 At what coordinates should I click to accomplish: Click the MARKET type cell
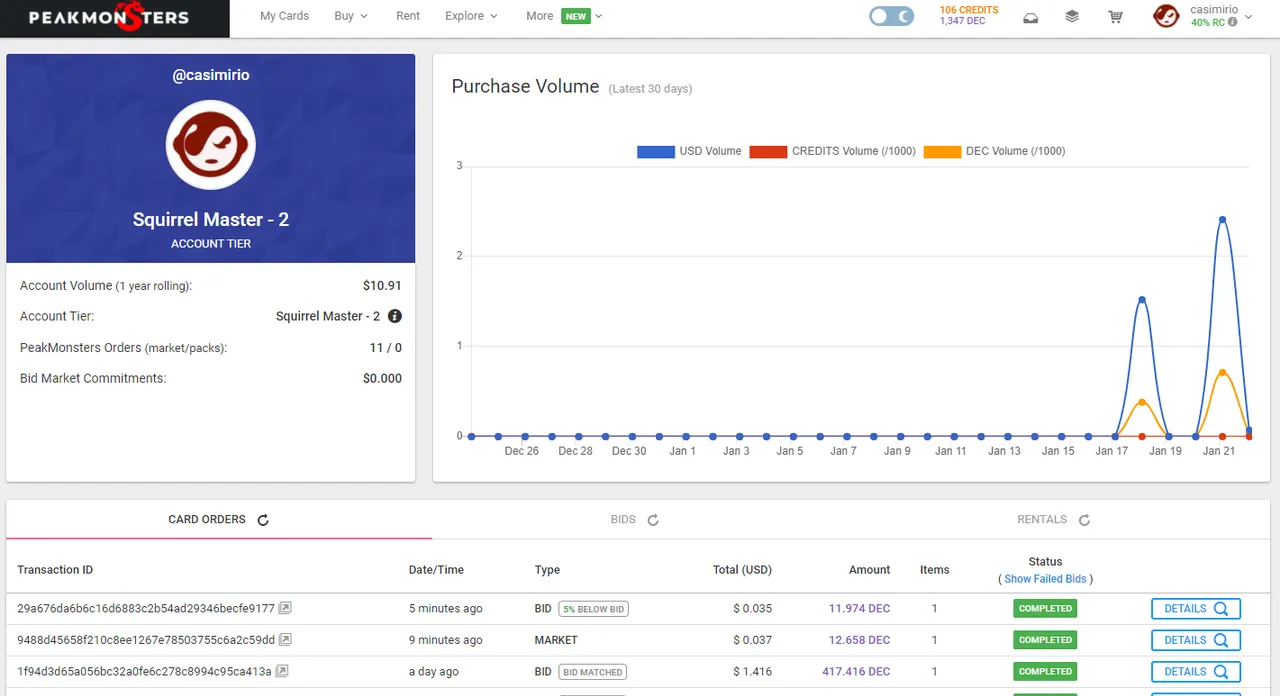pyautogui.click(x=556, y=640)
